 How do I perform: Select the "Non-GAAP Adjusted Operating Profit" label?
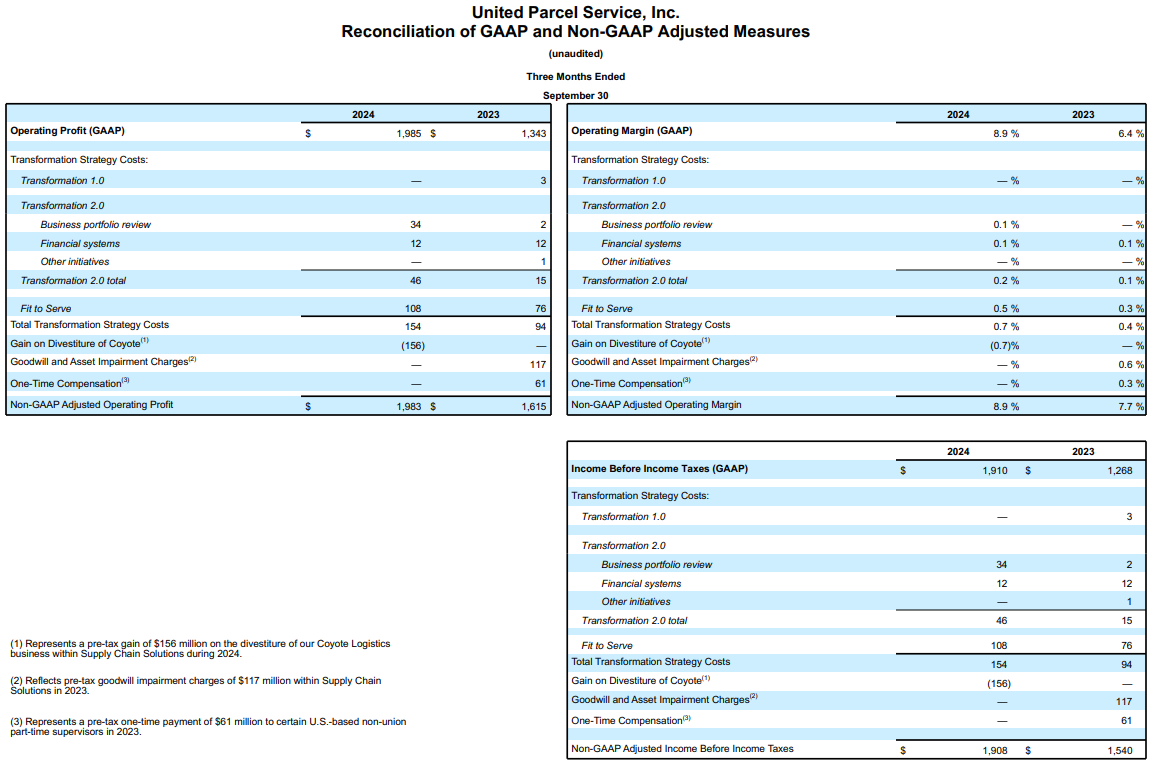92,405
